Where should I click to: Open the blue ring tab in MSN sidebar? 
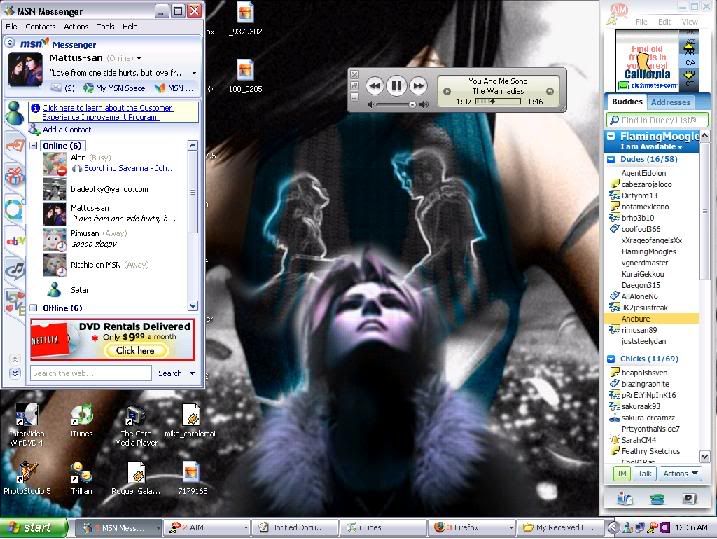[x=14, y=209]
